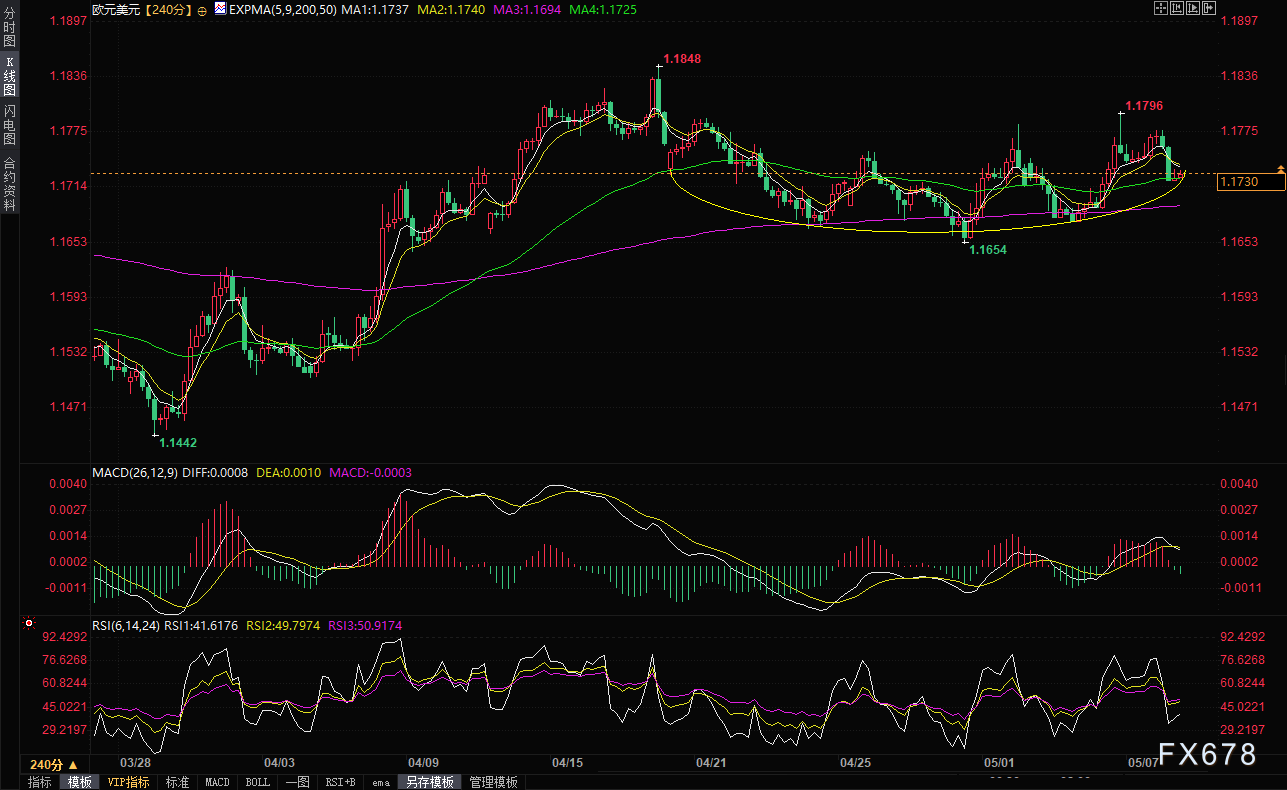Viewport: 1287px width, 790px height.
Task: Click the orange price alert arrow marker
Action: click(x=1280, y=167)
